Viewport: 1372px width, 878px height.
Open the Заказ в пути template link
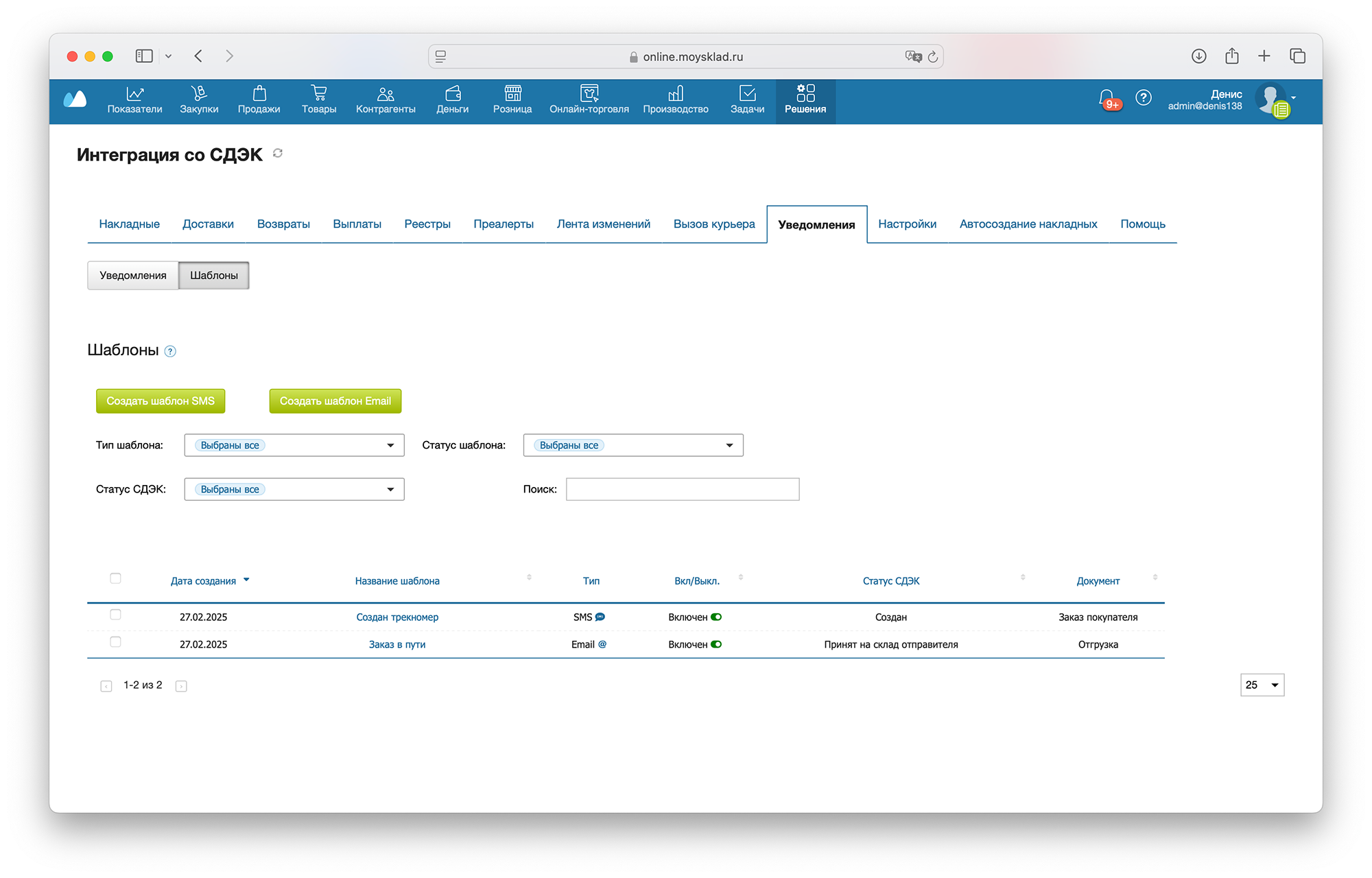(397, 645)
